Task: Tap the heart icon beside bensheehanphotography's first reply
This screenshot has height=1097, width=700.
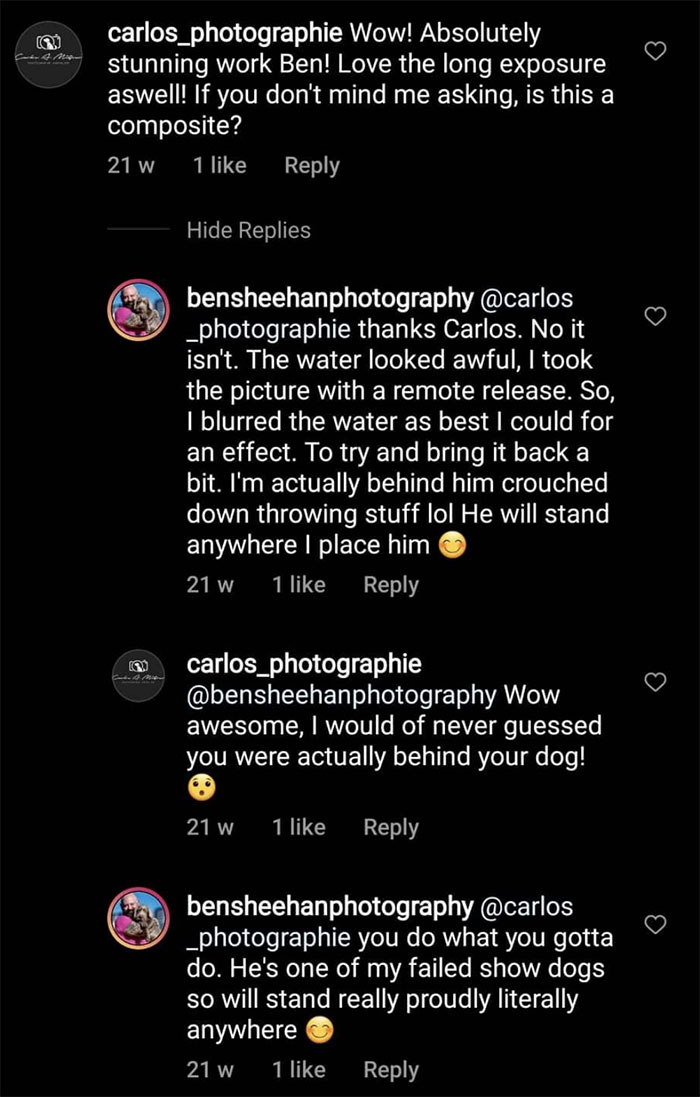Action: (656, 316)
